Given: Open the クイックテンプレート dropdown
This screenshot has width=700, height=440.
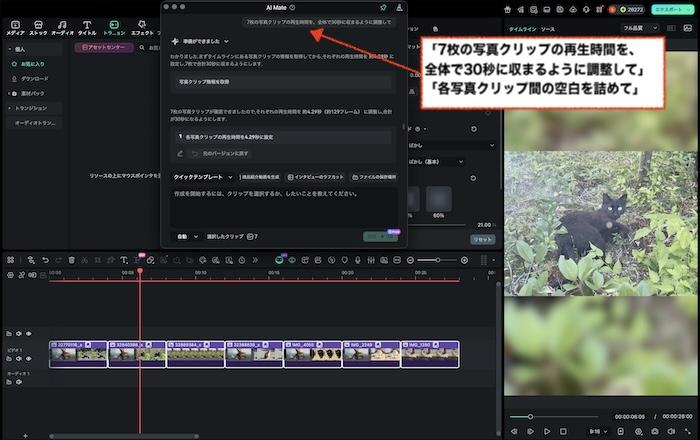Looking at the screenshot, I should pyautogui.click(x=203, y=177).
